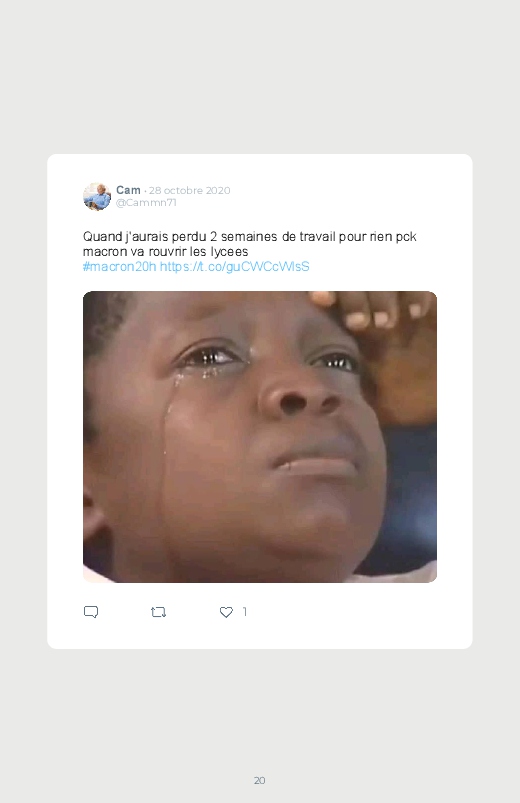Open the 28 octobre 2020 timestamp
Image resolution: width=520 pixels, height=803 pixels.
pos(190,191)
